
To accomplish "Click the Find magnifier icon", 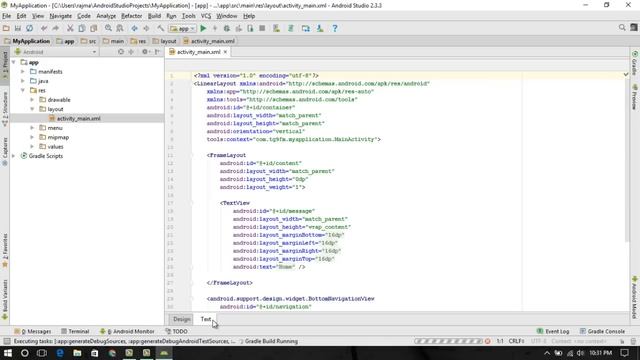I will click(x=108, y=28).
